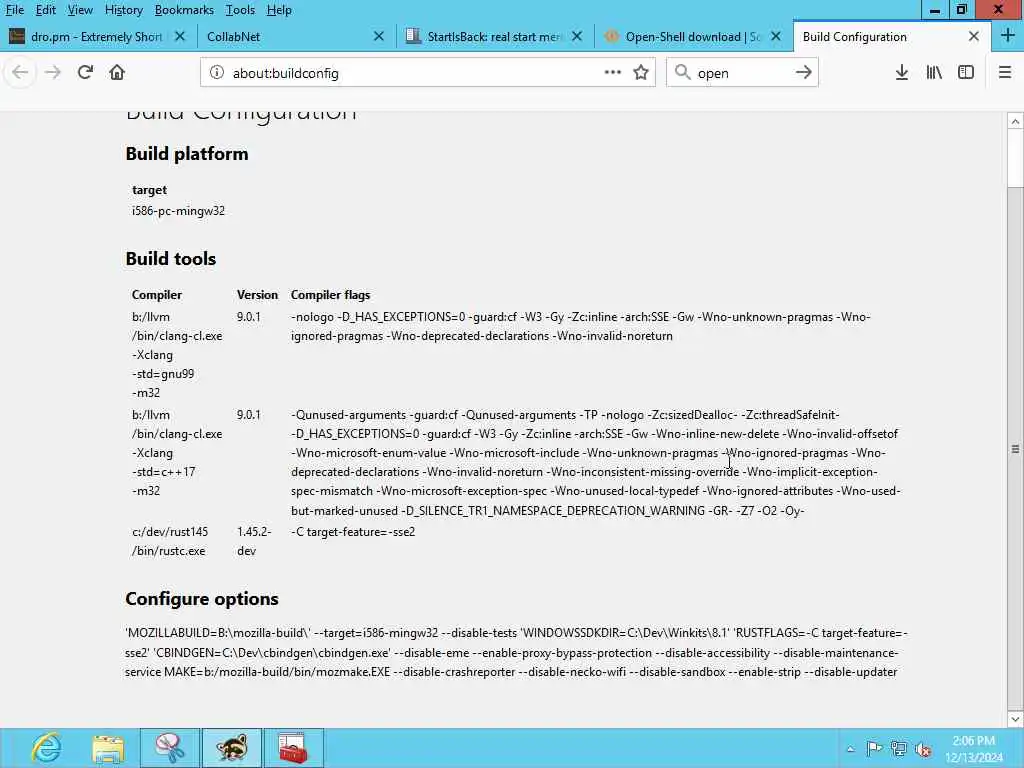Open the Tools menu

[240, 10]
